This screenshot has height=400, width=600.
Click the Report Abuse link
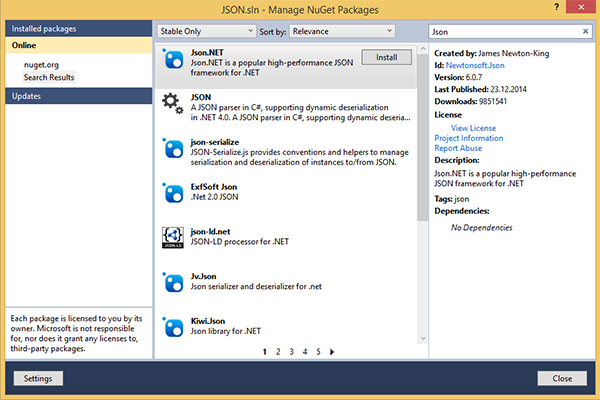coord(459,148)
